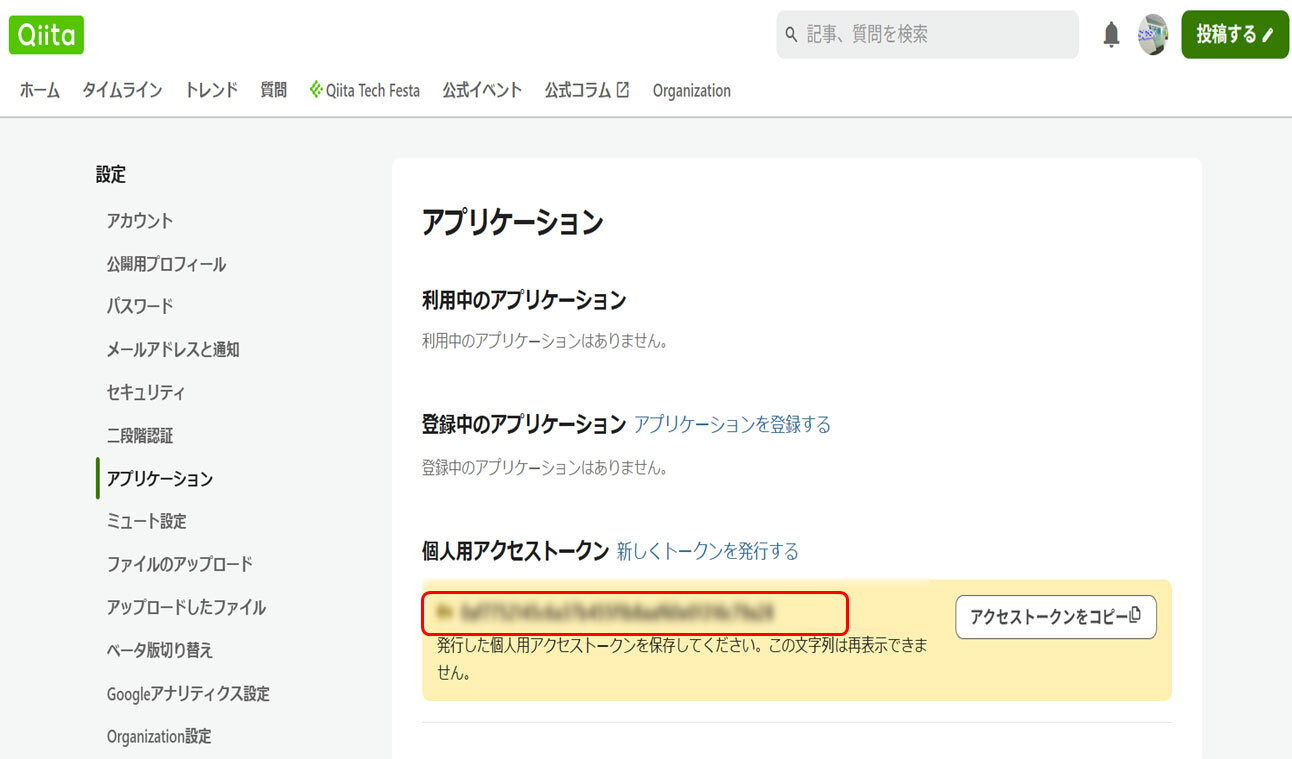Click your profile avatar picture

click(x=1152, y=33)
